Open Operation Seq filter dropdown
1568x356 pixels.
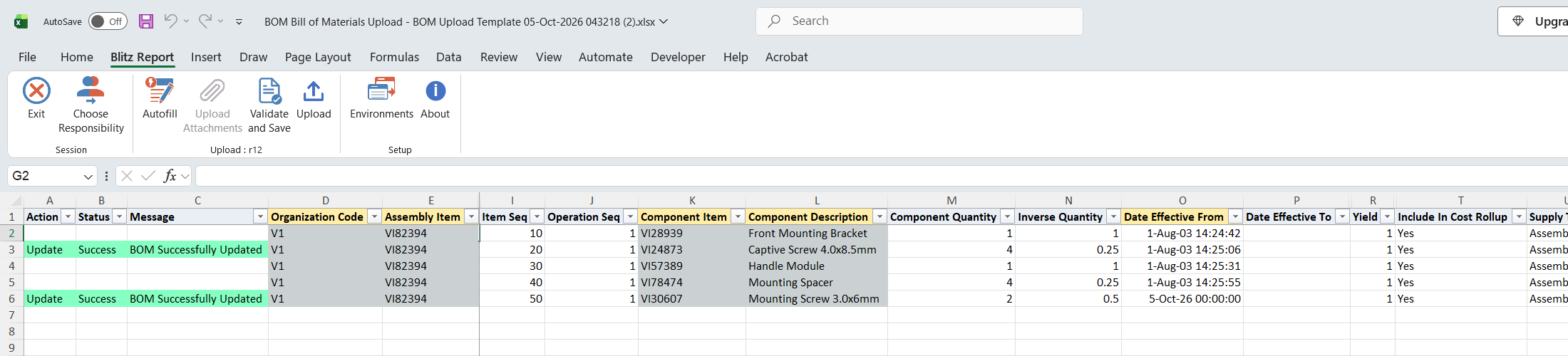630,216
